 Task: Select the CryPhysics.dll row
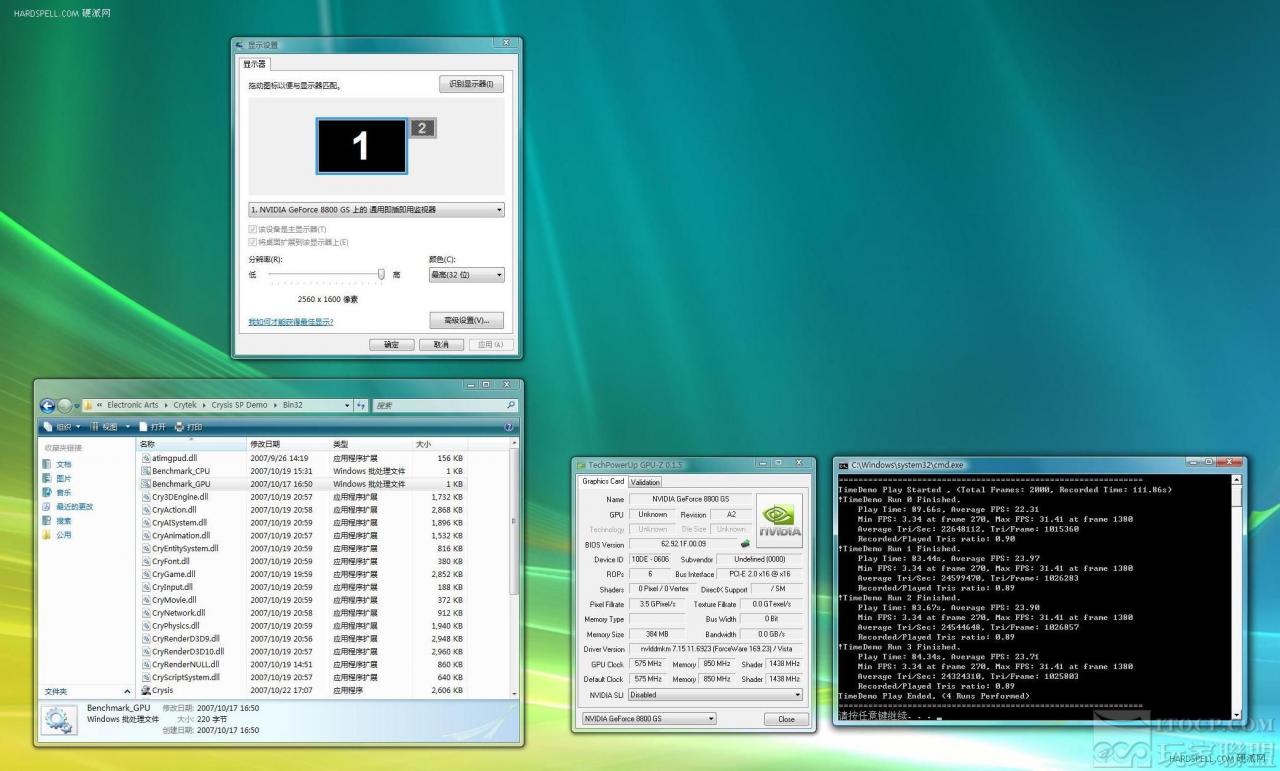click(302, 626)
